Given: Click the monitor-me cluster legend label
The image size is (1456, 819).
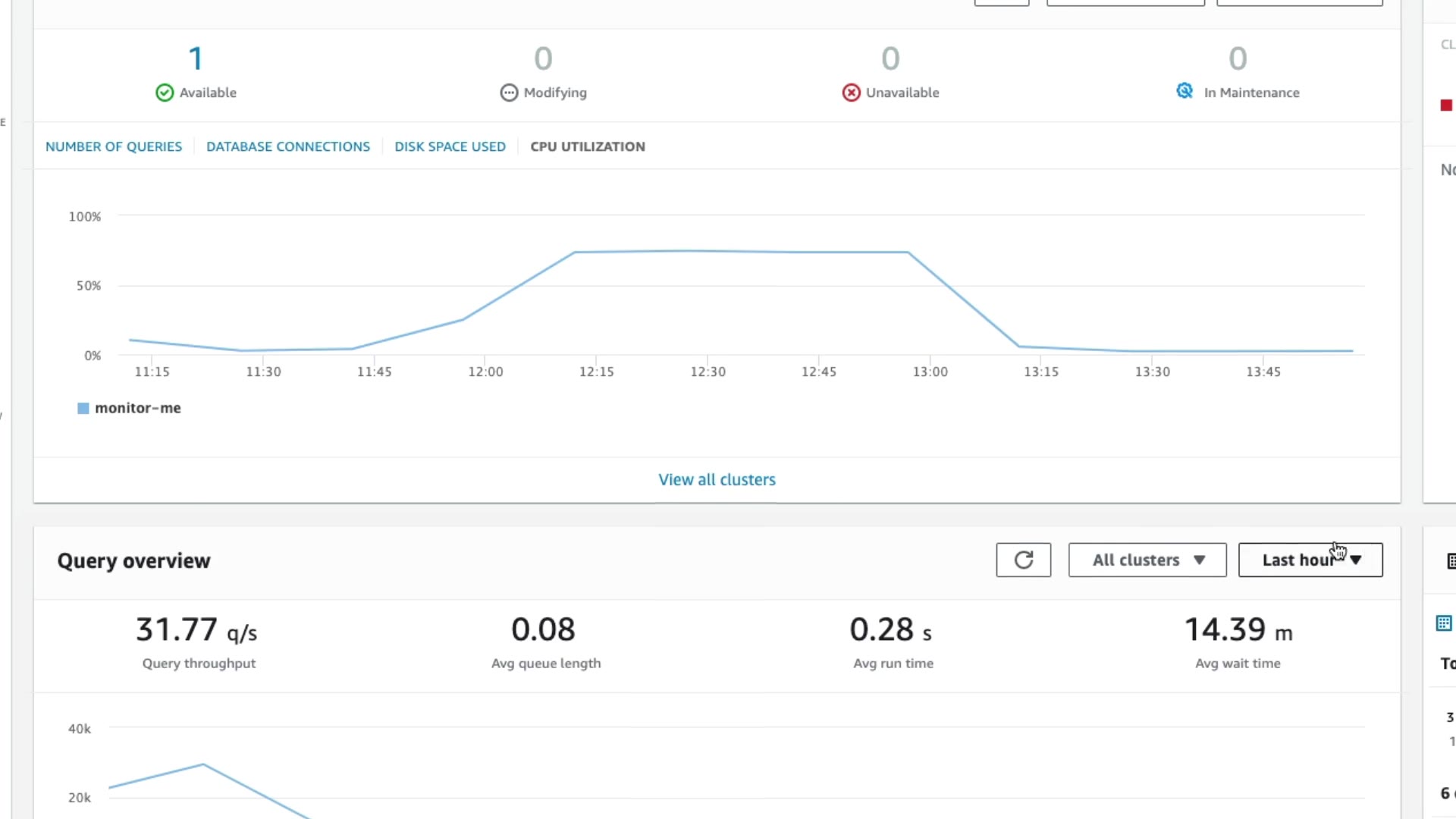Looking at the screenshot, I should [138, 408].
